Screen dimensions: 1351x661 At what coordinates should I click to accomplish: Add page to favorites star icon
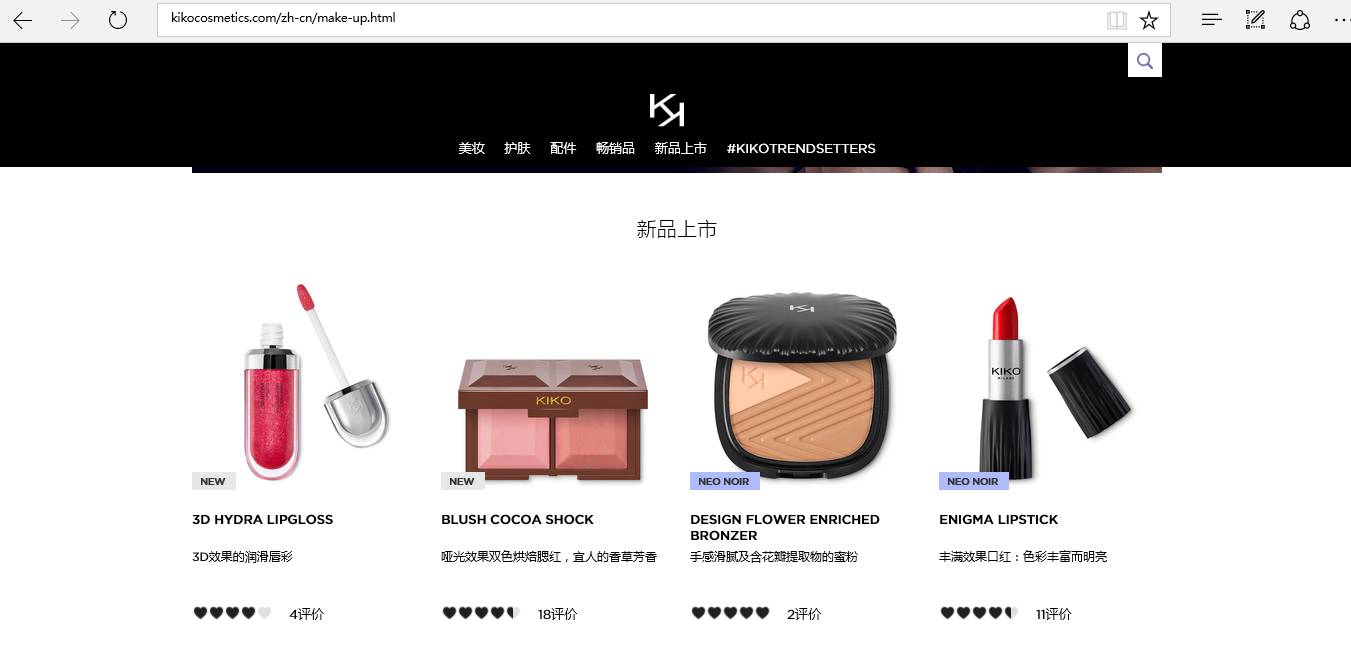tap(1149, 20)
